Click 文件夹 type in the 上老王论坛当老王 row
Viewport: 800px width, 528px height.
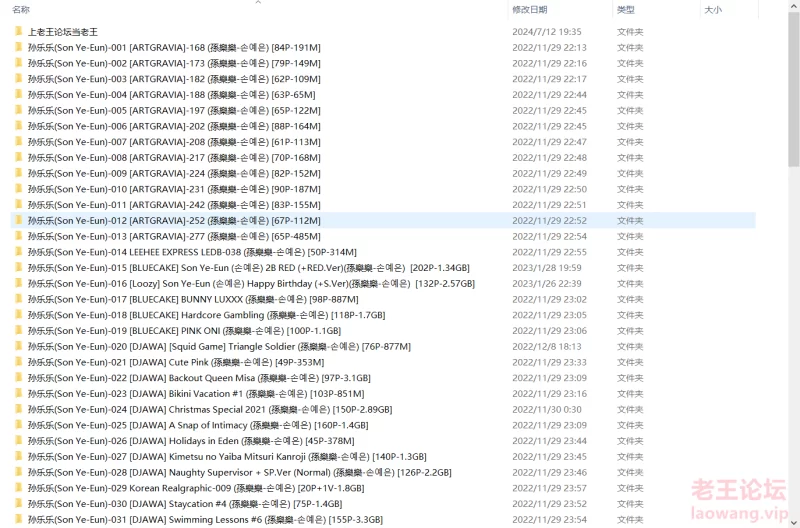(630, 32)
